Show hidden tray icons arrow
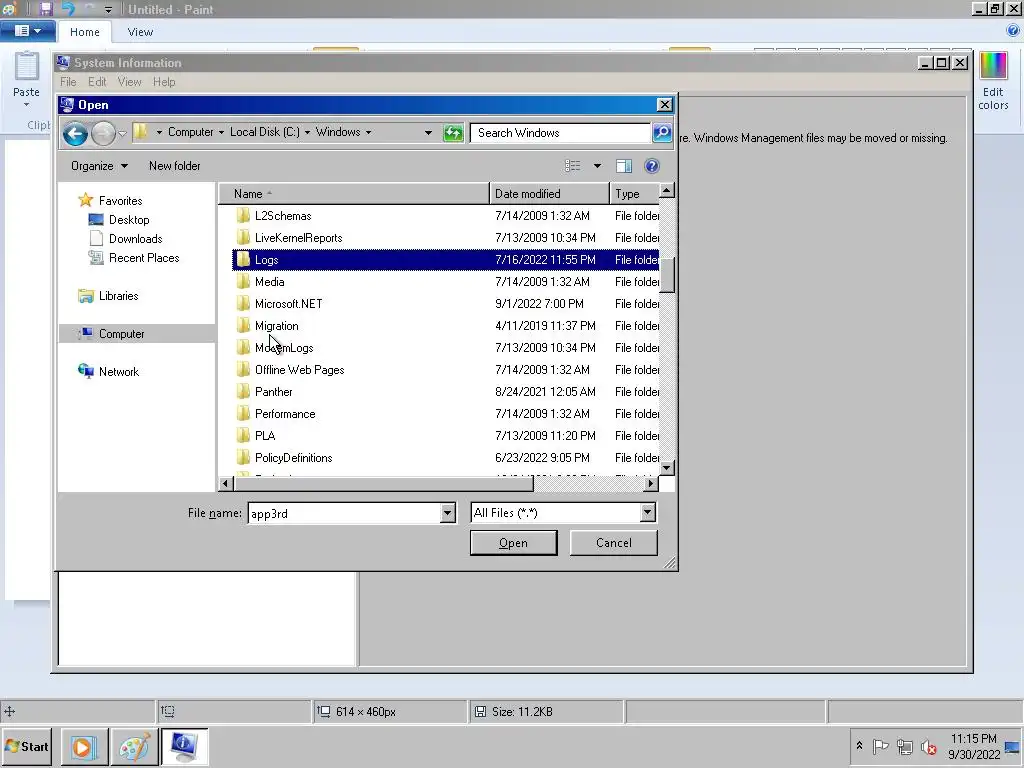The height and width of the screenshot is (768, 1024). click(859, 745)
